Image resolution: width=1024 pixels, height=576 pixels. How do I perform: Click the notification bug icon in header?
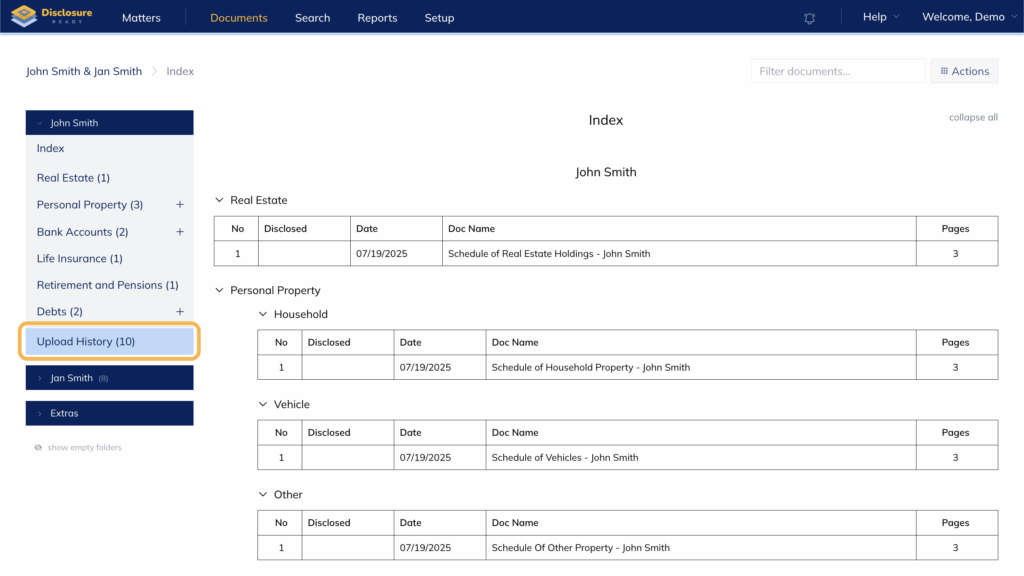click(x=809, y=18)
